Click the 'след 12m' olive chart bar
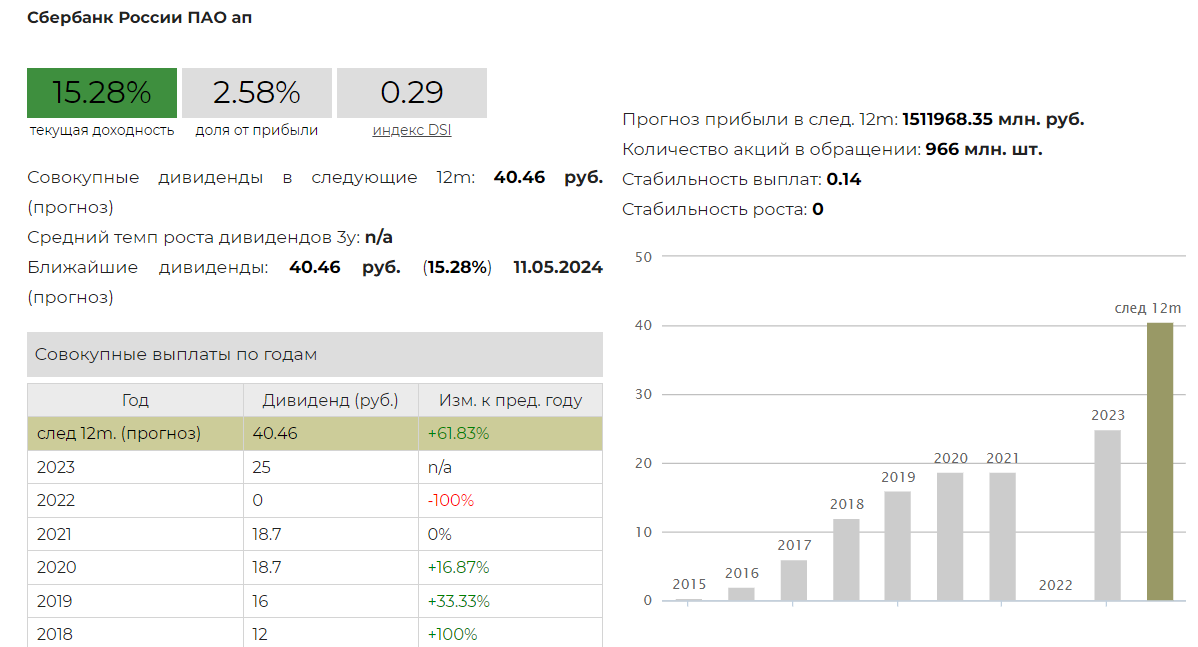Image resolution: width=1198 pixels, height=647 pixels. pyautogui.click(x=1160, y=461)
